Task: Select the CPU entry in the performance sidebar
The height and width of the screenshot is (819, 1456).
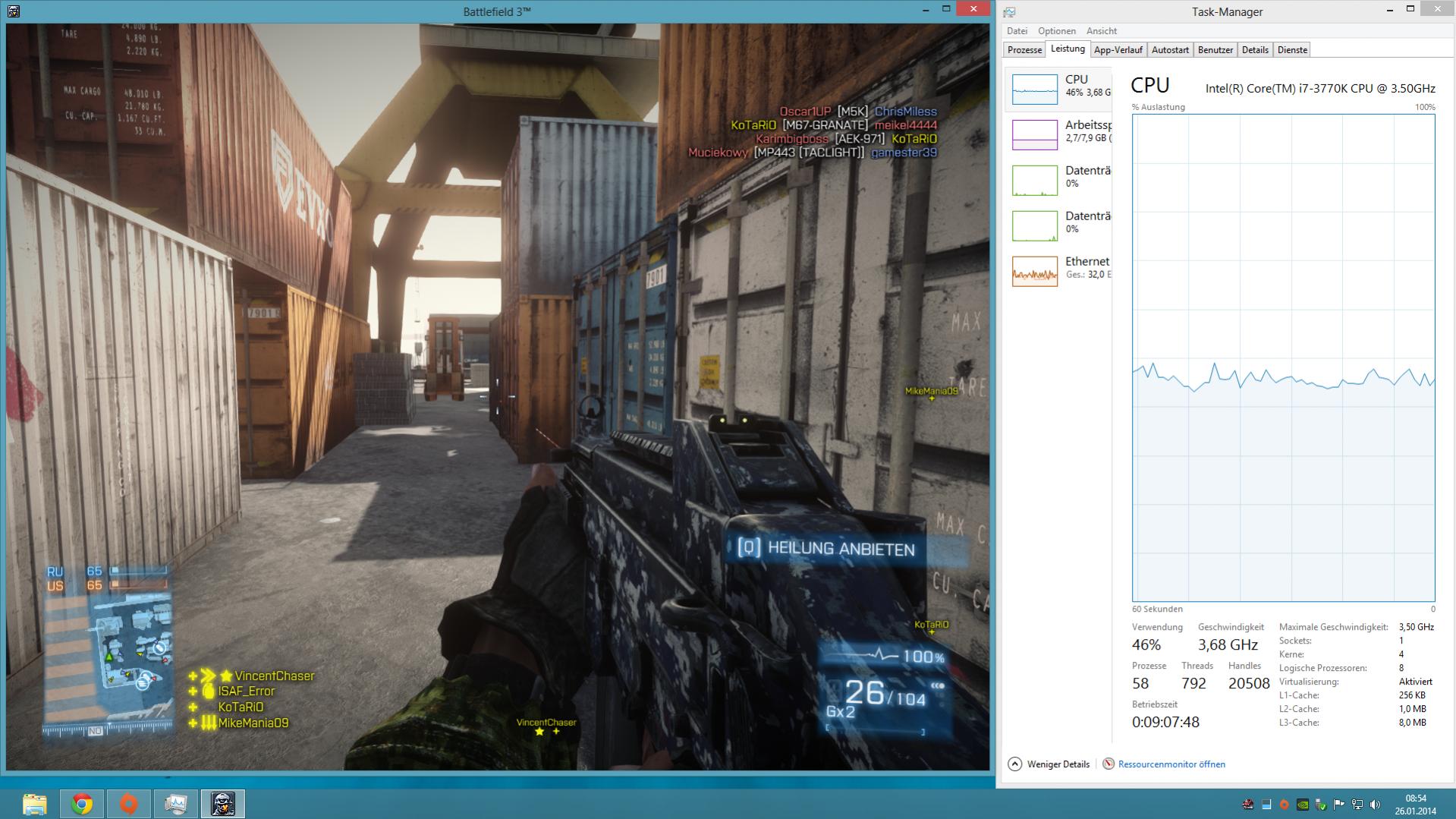Action: 1059,89
